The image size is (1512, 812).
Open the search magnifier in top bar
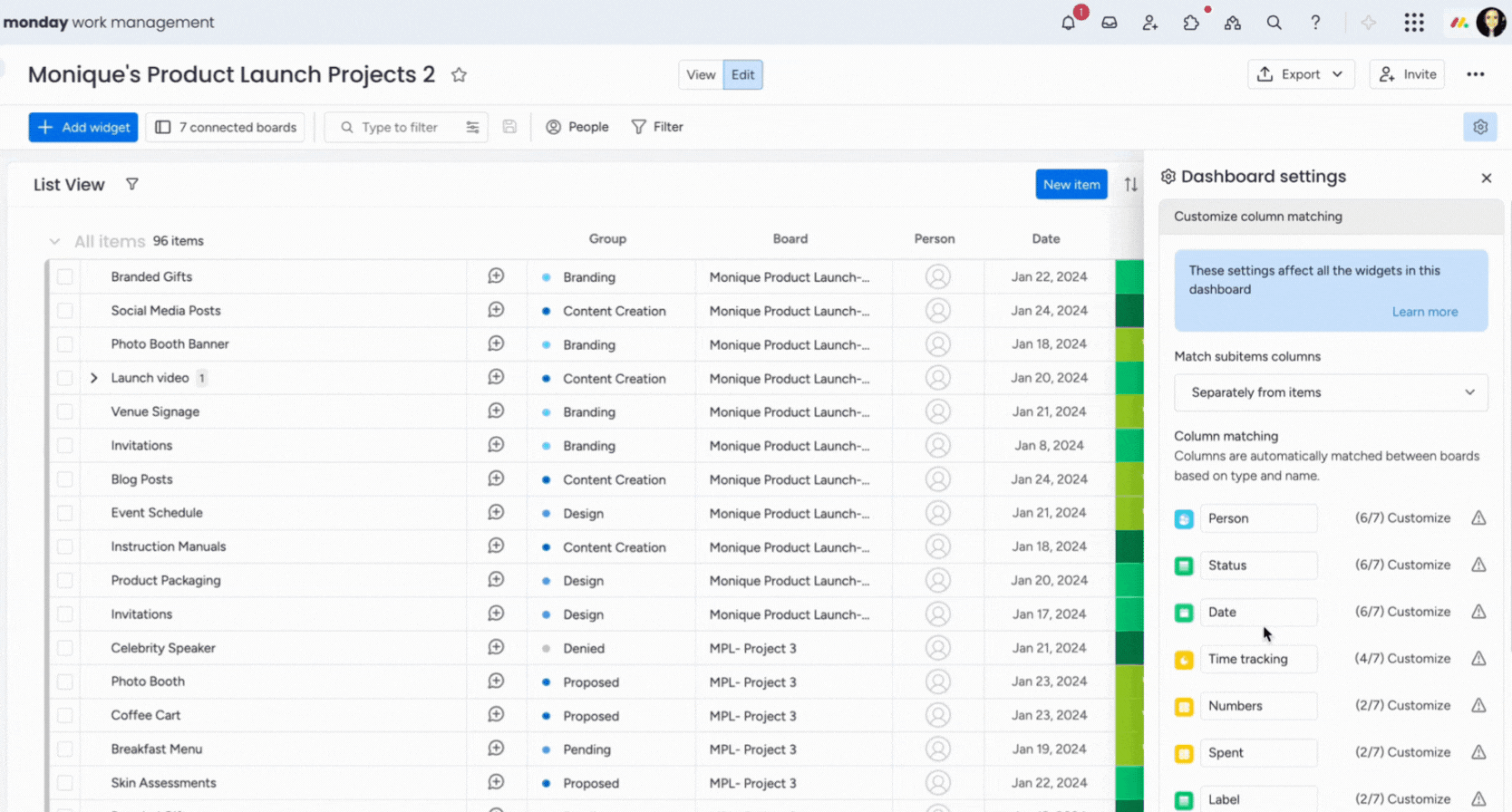click(x=1275, y=23)
